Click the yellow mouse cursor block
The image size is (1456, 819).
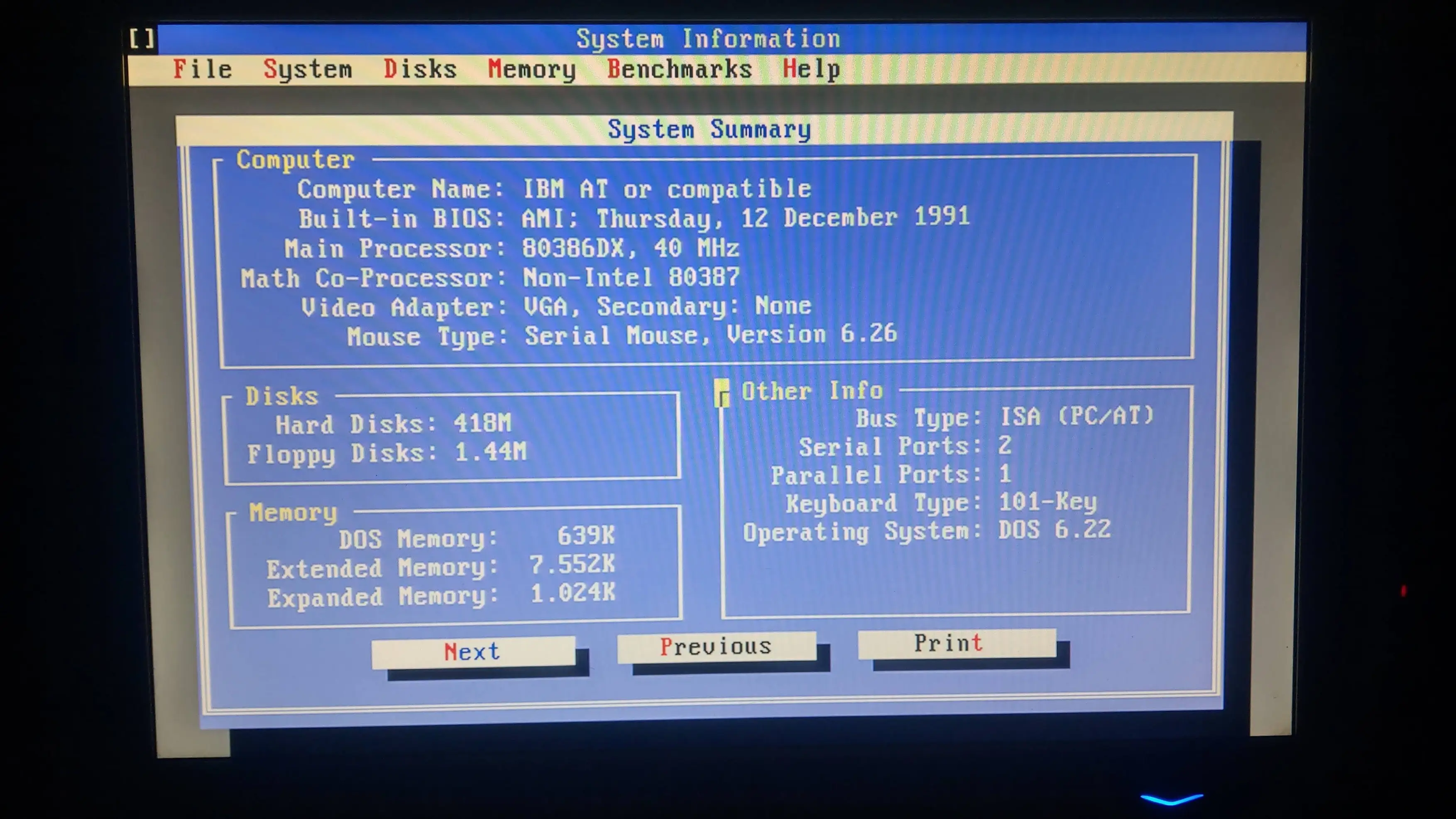722,393
